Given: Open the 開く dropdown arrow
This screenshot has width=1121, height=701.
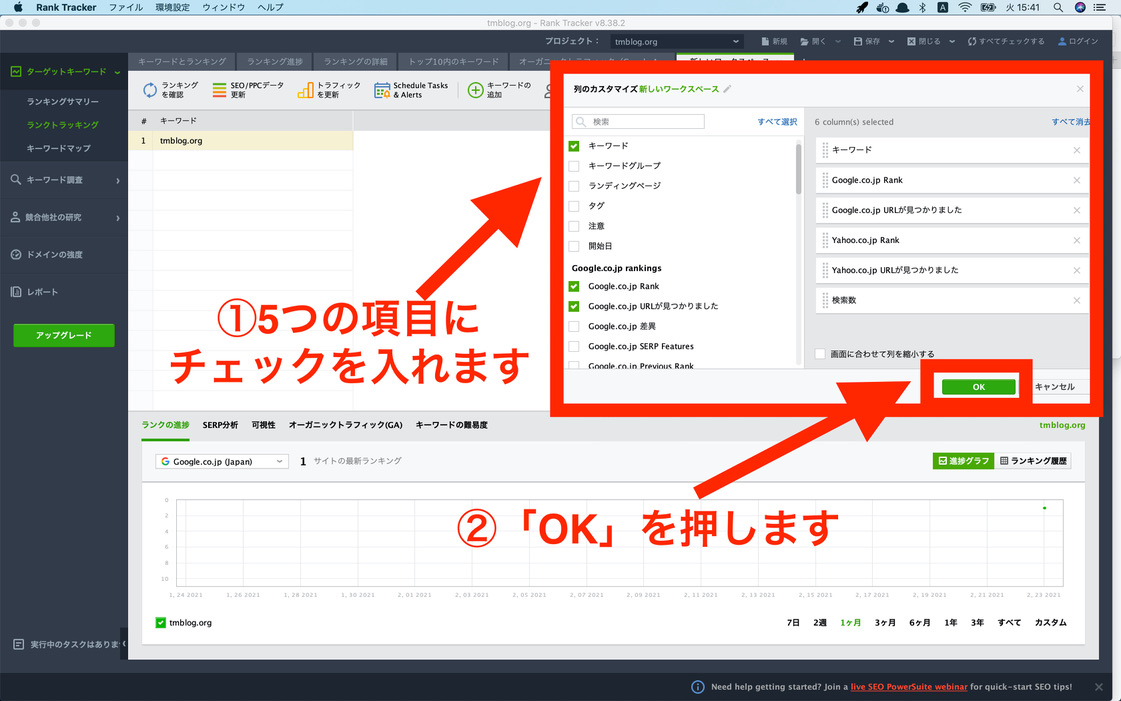Looking at the screenshot, I should click(838, 41).
